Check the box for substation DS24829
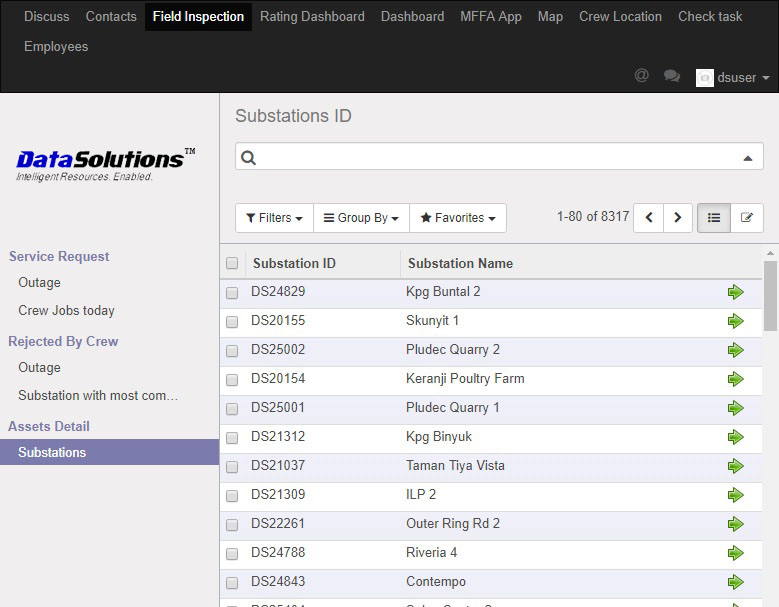 tap(232, 293)
